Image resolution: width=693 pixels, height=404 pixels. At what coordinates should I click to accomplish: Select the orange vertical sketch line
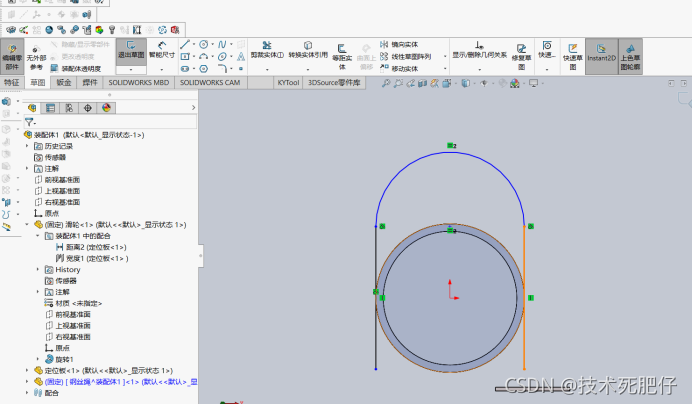pos(524,297)
